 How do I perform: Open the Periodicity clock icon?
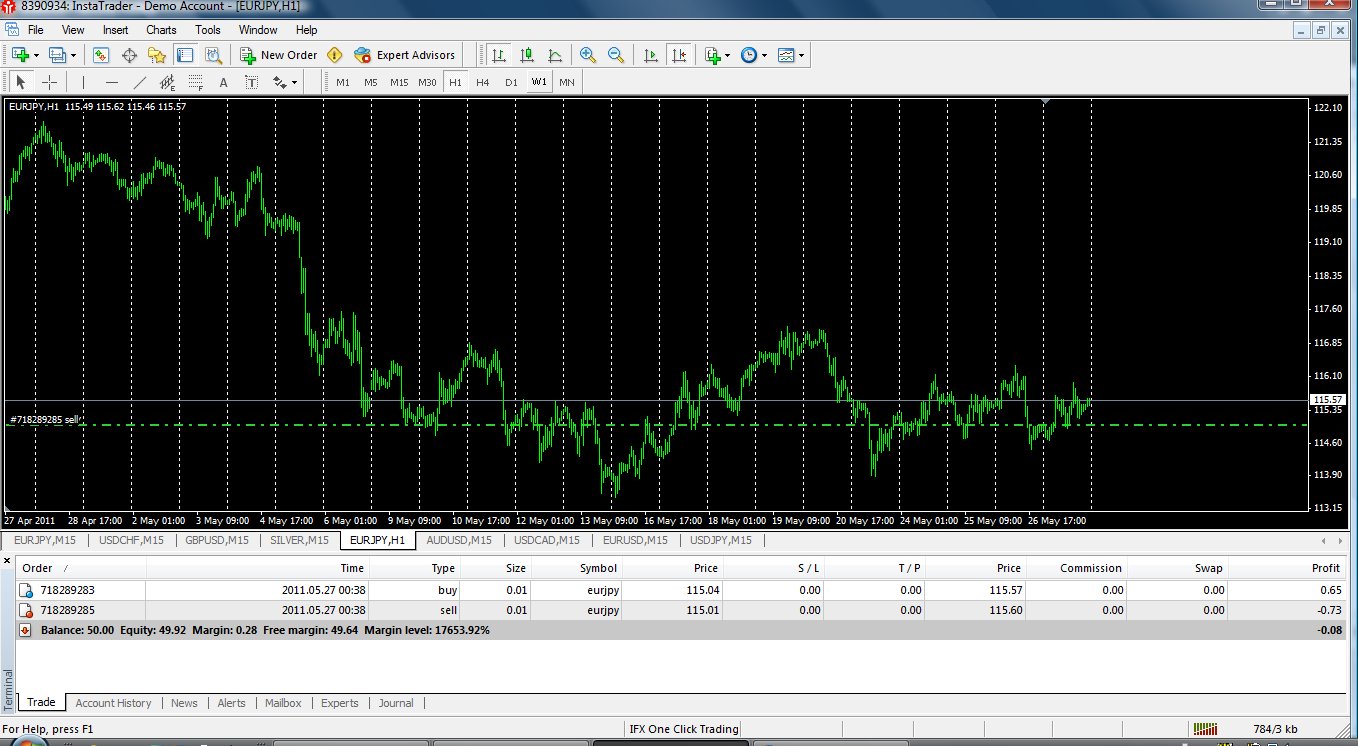[x=749, y=55]
